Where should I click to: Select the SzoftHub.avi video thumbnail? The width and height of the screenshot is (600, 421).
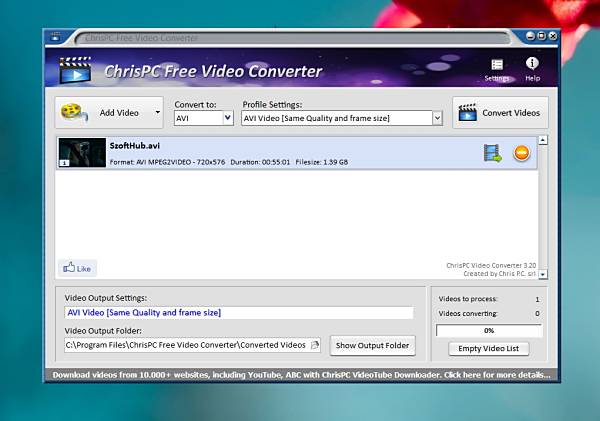click(82, 153)
